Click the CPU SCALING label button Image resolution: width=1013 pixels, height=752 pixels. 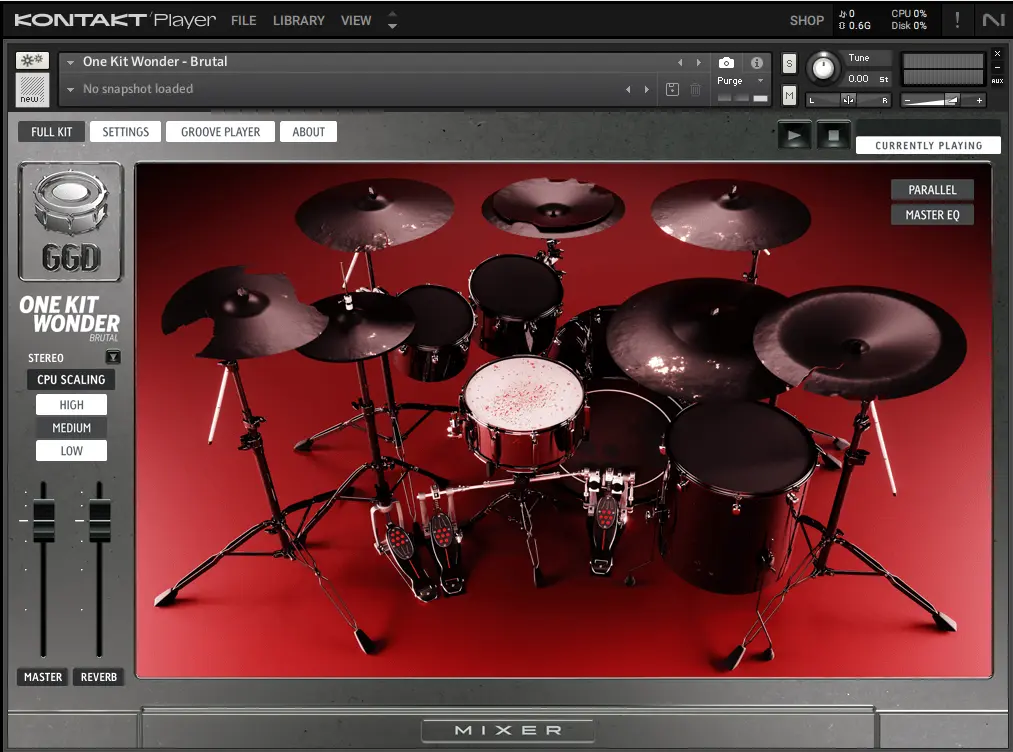pyautogui.click(x=71, y=379)
